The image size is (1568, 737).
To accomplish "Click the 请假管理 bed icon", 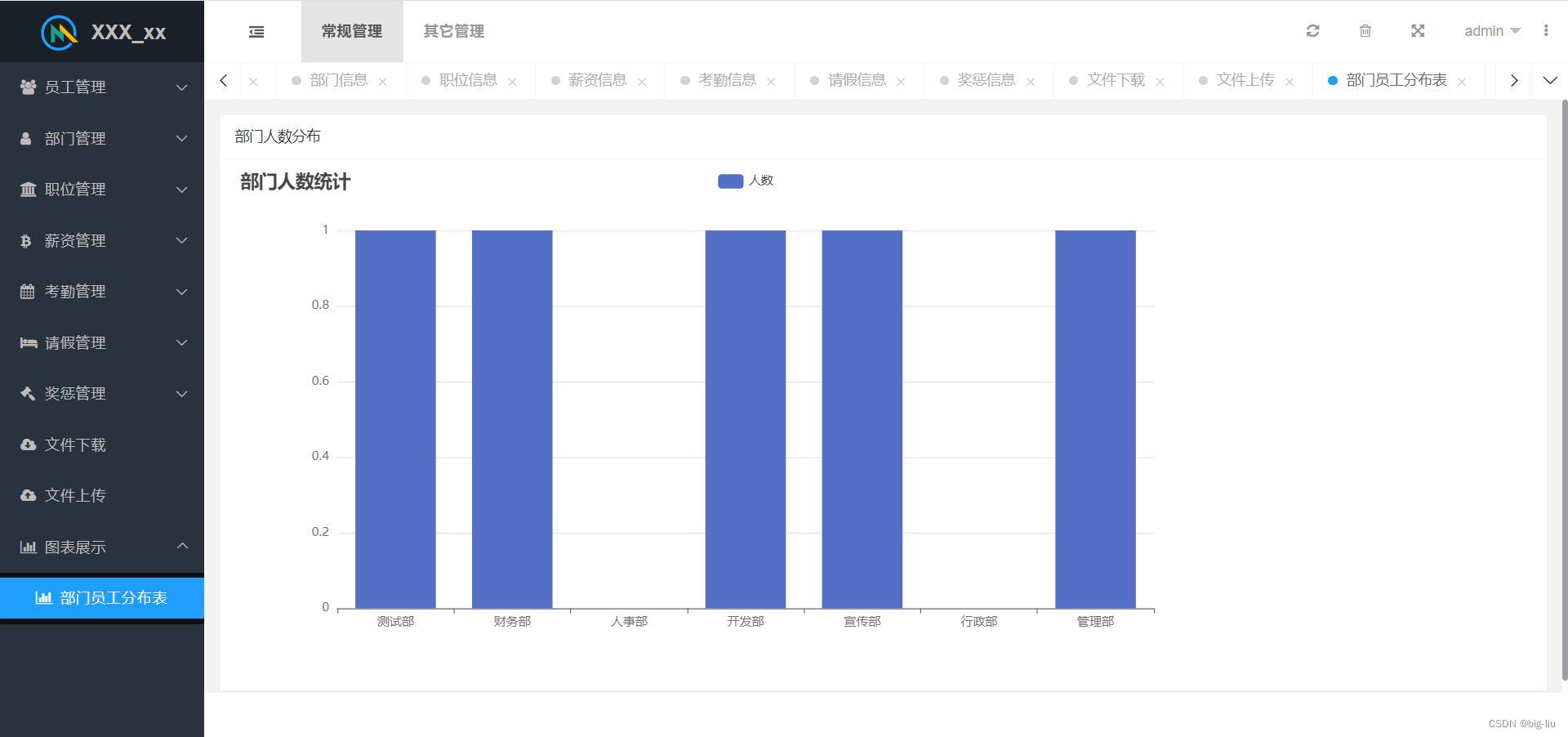I will [29, 342].
